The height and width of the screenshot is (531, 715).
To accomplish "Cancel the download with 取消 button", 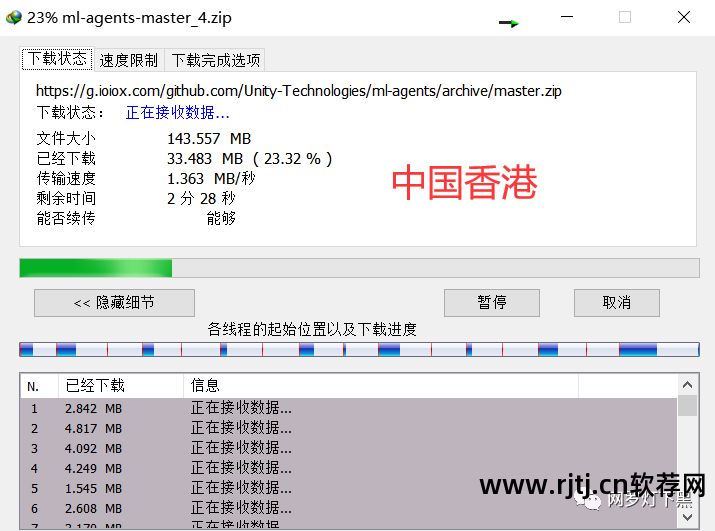I will pyautogui.click(x=617, y=302).
